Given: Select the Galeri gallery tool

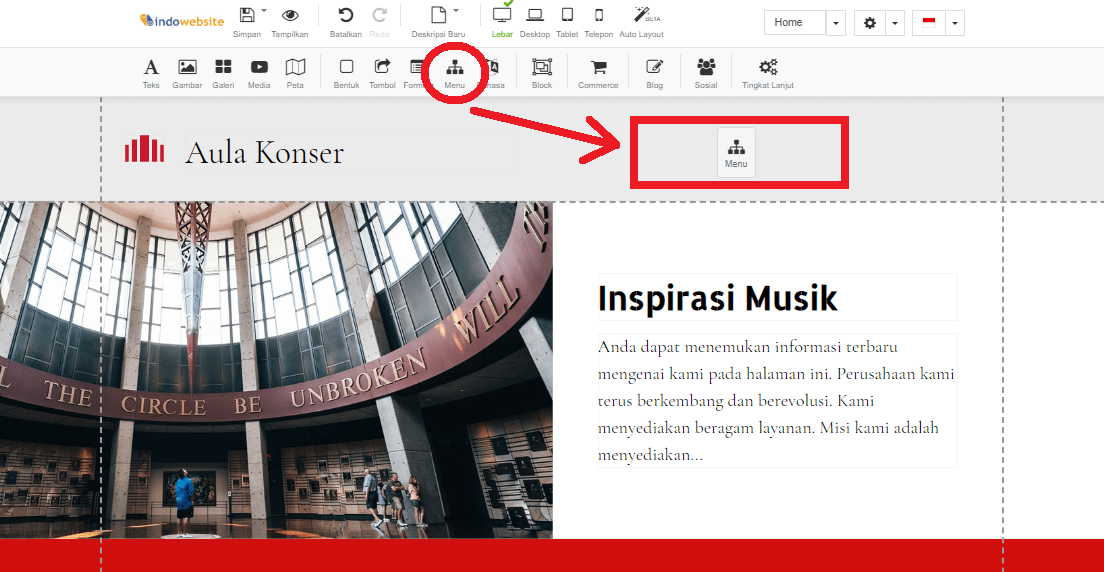Looking at the screenshot, I should tap(223, 73).
